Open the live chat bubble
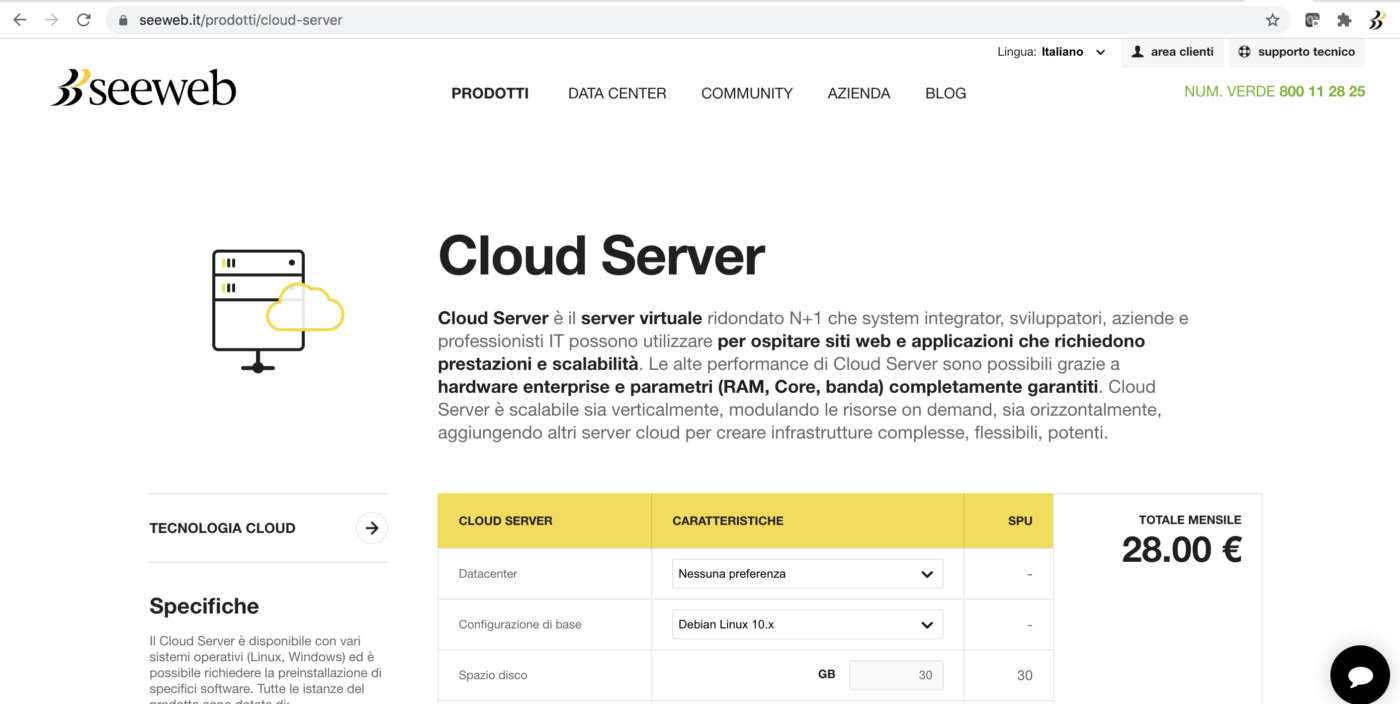Image resolution: width=1400 pixels, height=704 pixels. tap(1359, 675)
